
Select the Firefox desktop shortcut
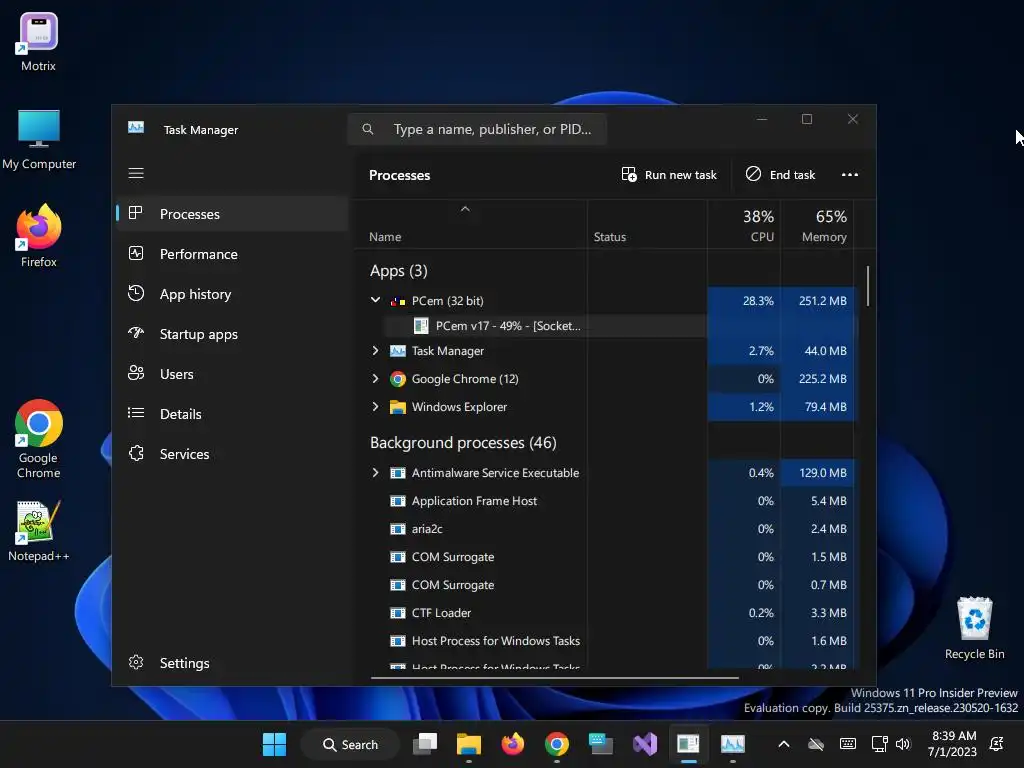pos(39,236)
